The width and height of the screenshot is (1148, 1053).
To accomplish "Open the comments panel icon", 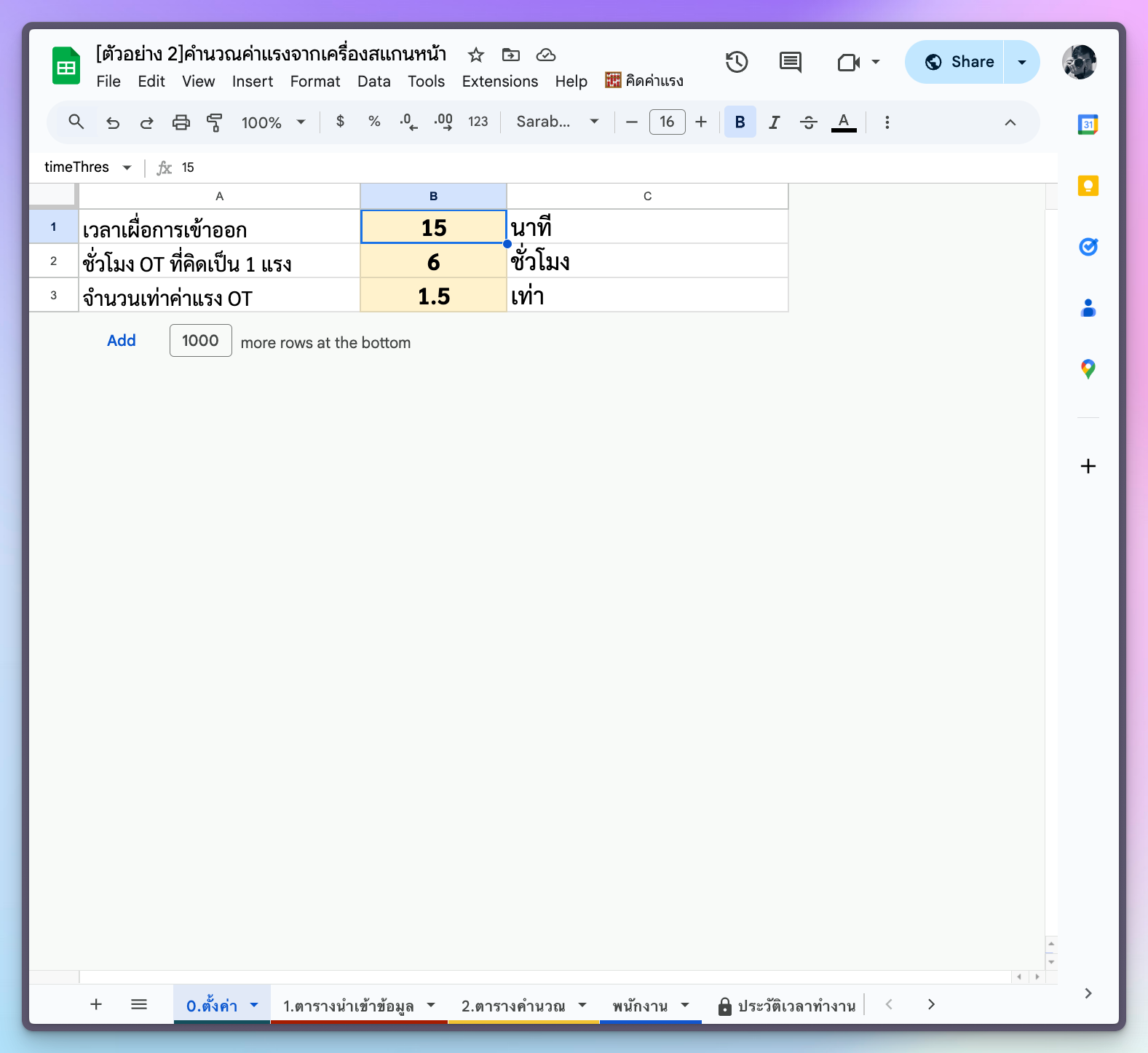I will click(790, 62).
